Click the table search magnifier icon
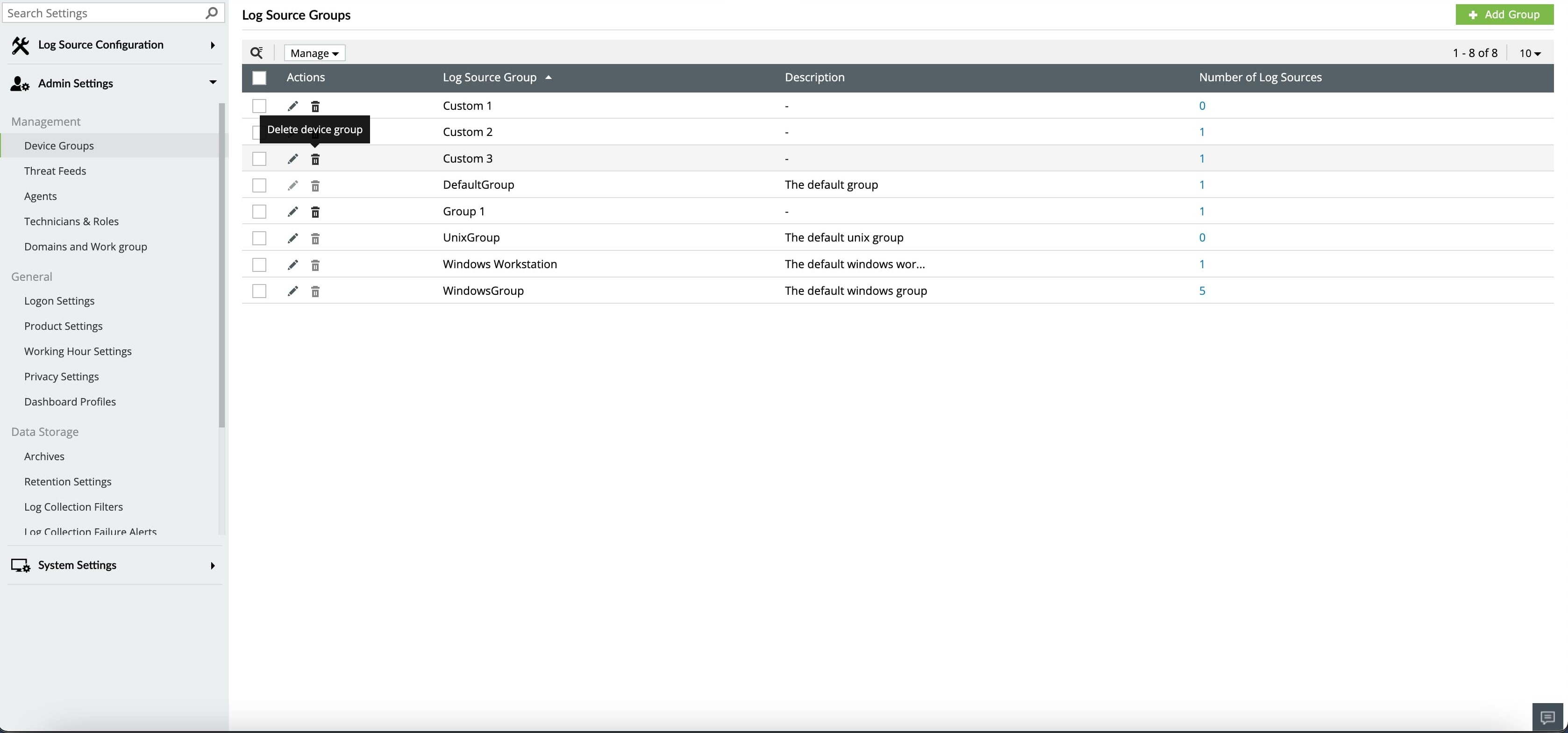This screenshot has width=1568, height=733. pos(257,53)
